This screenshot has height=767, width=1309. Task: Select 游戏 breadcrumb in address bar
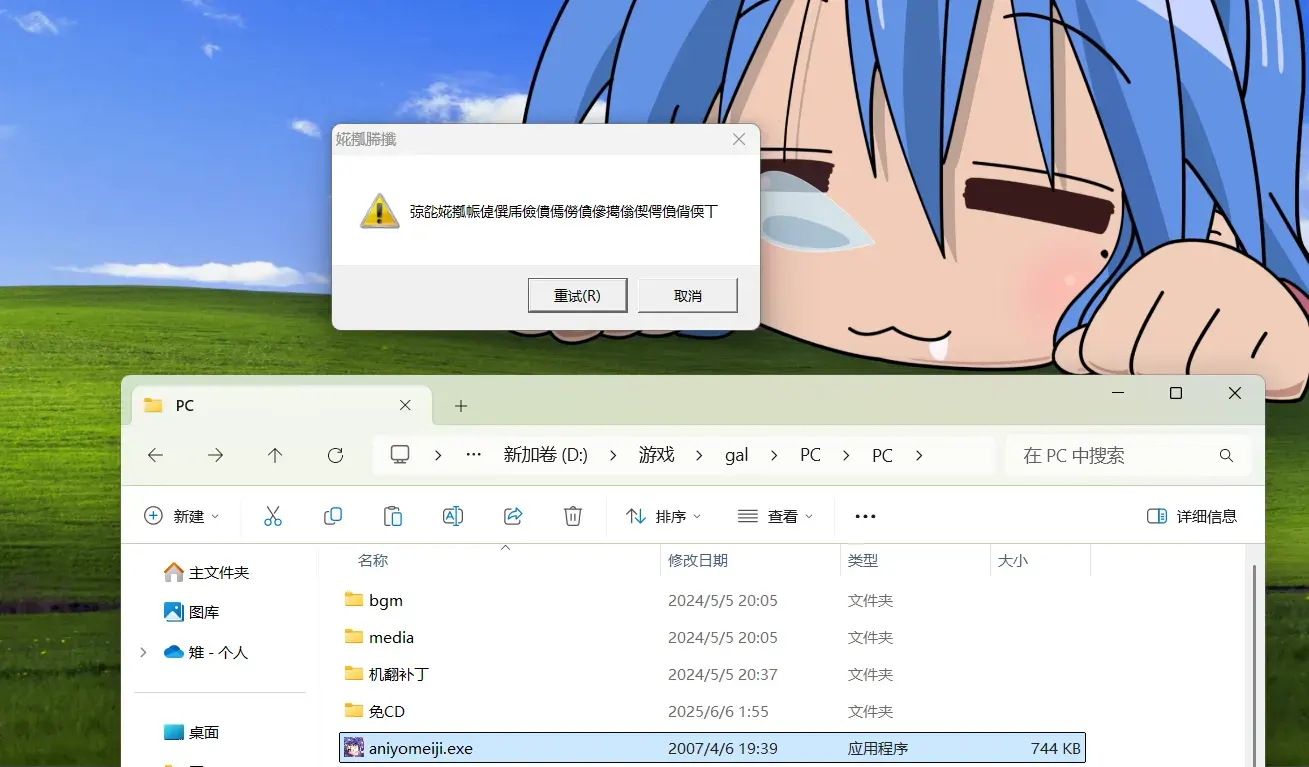pyautogui.click(x=657, y=455)
